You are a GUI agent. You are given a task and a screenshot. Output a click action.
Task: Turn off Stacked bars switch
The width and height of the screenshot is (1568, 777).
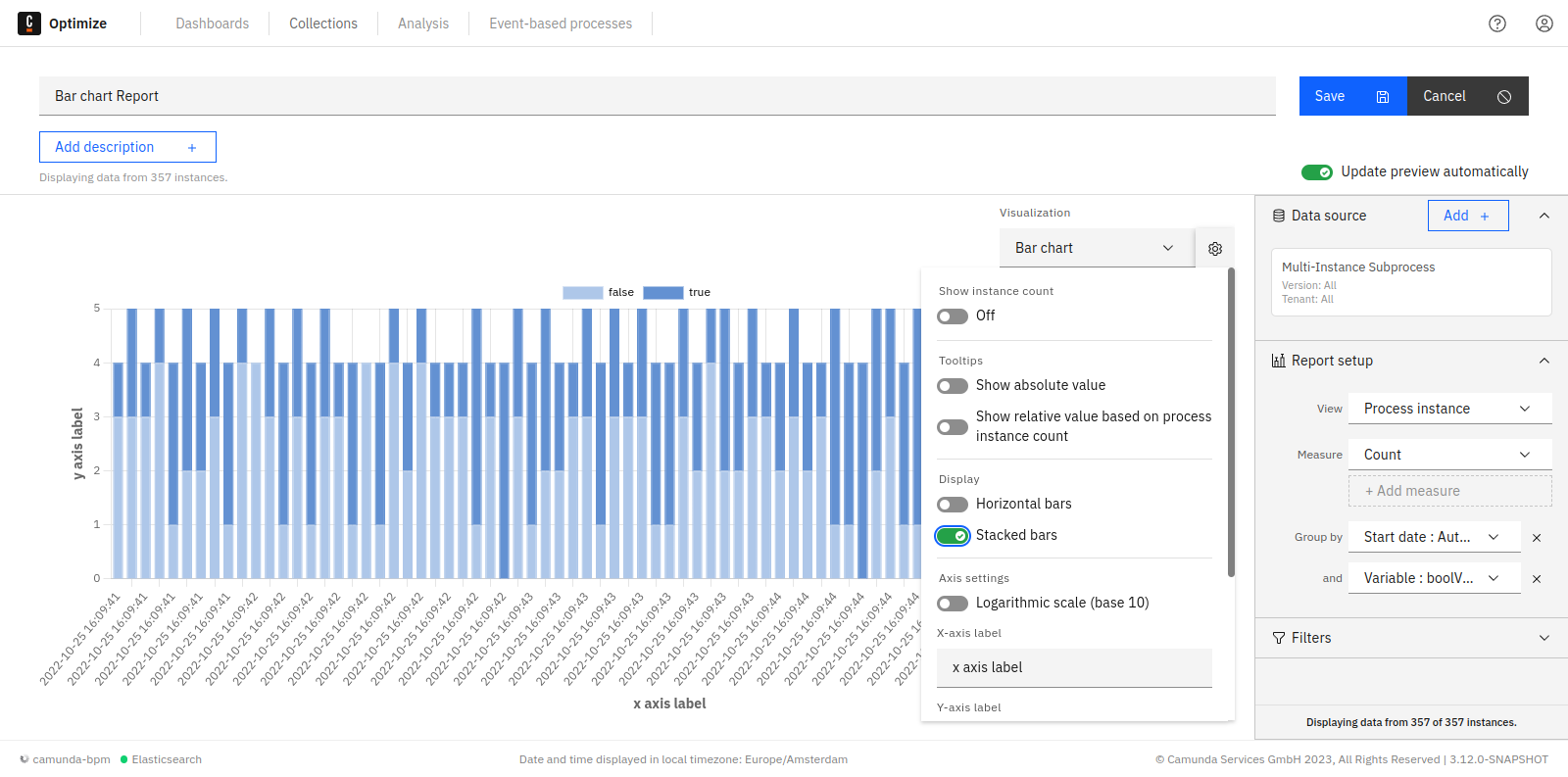(x=953, y=536)
